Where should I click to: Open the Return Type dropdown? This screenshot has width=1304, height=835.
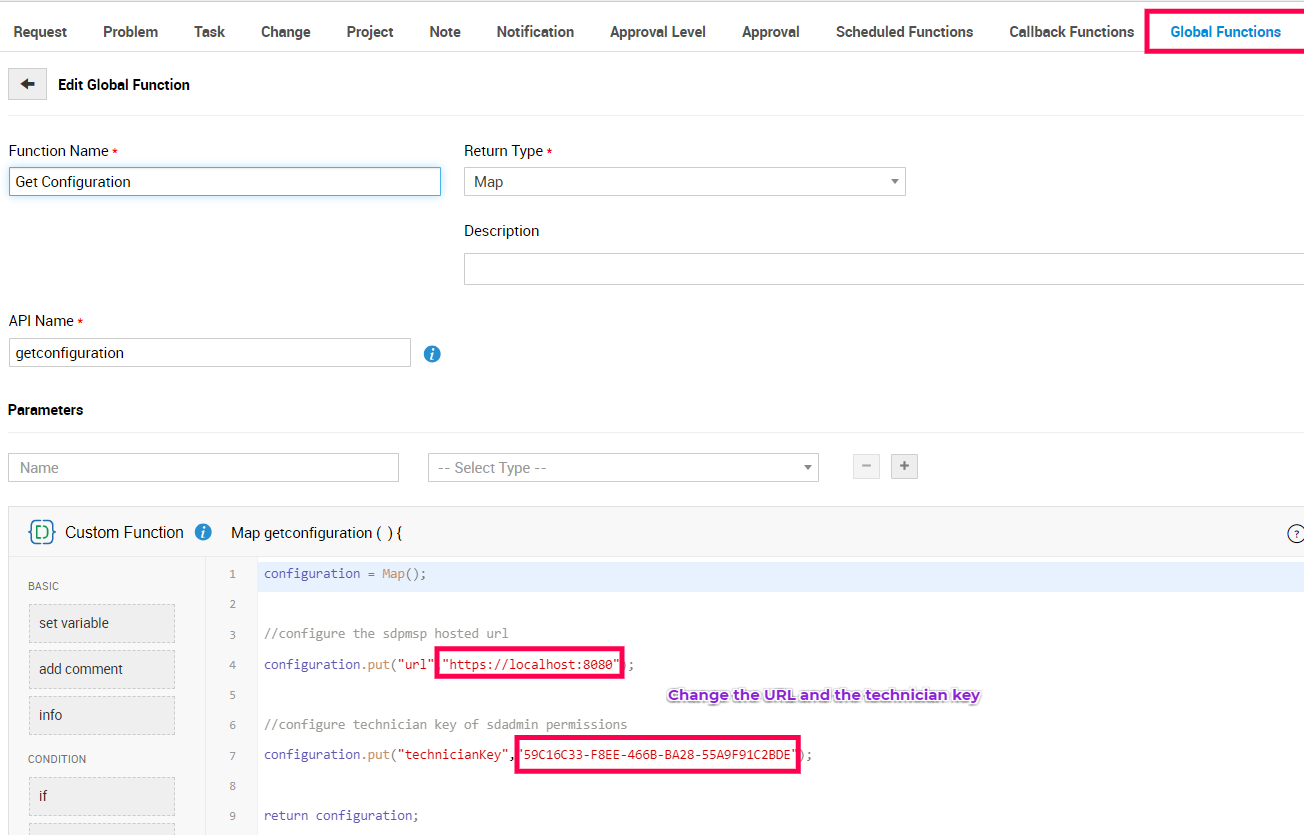(x=684, y=182)
